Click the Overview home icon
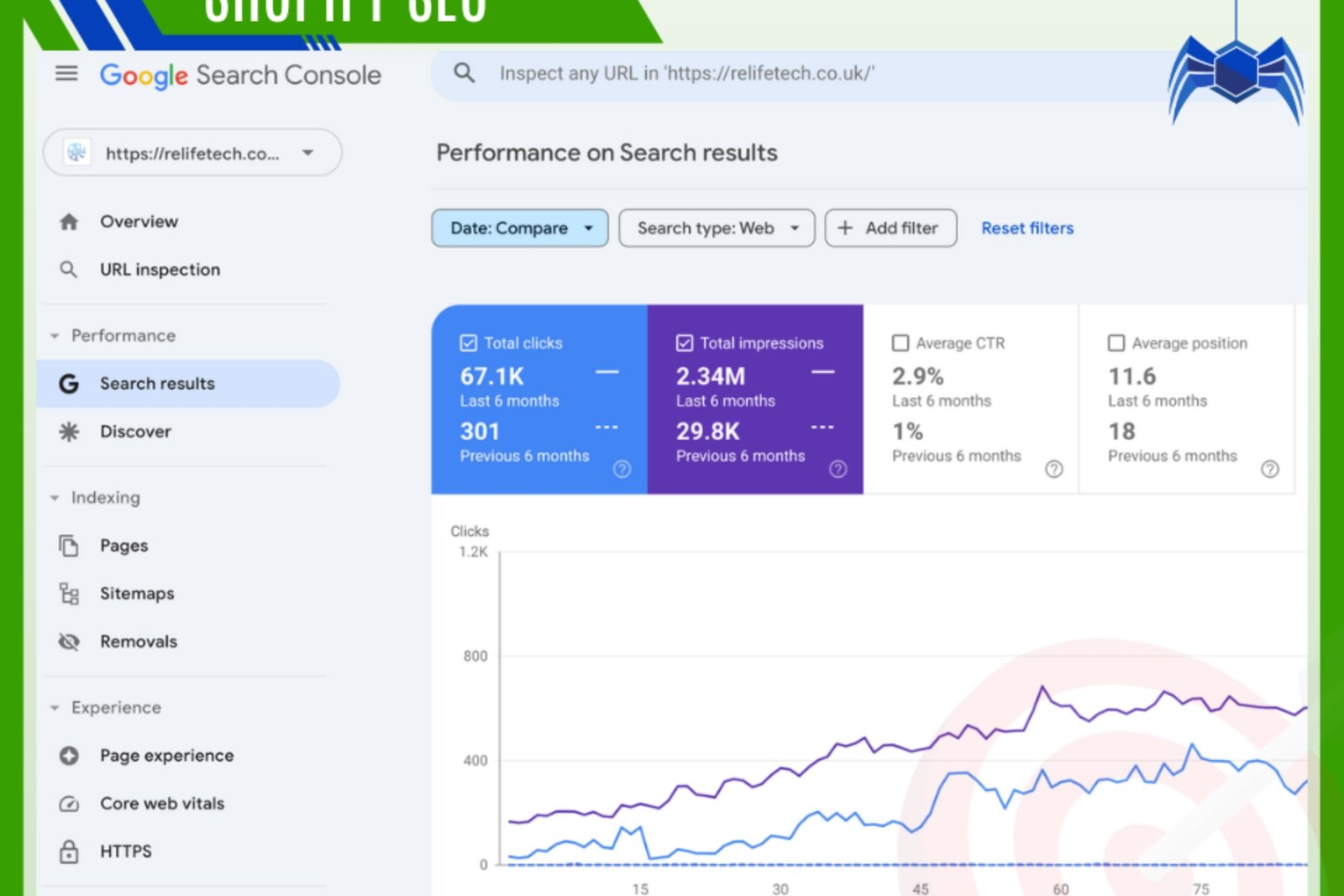The height and width of the screenshot is (896, 1344). 69,222
